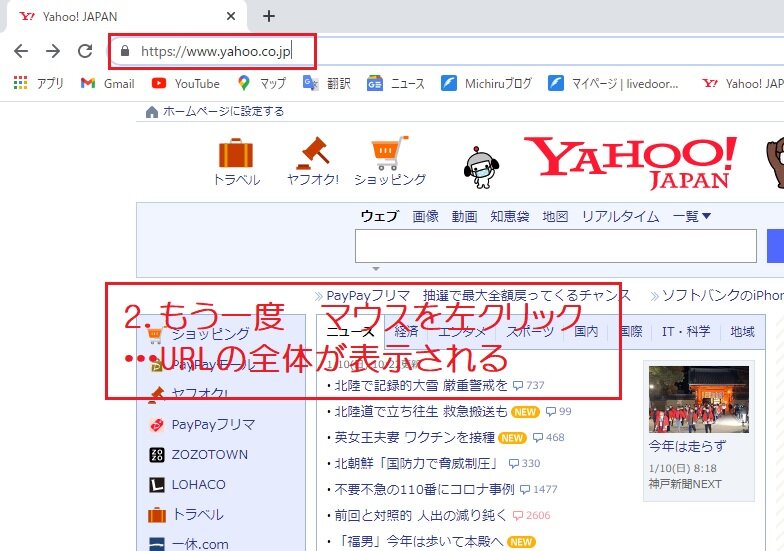This screenshot has width=784, height=551.
Task: Switch to the 国際 news tab
Action: (630, 331)
